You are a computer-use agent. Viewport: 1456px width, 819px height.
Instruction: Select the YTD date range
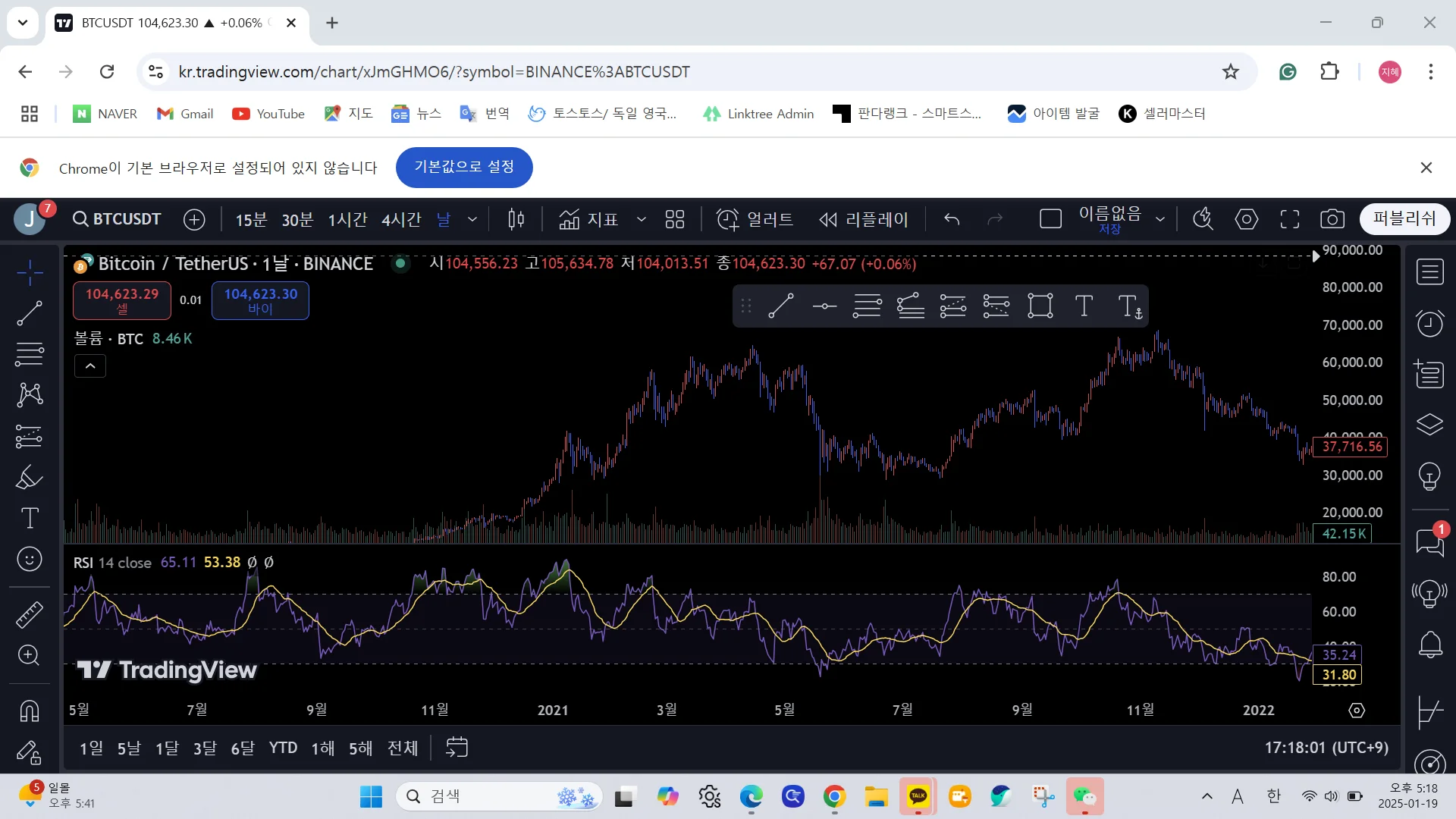click(x=283, y=748)
